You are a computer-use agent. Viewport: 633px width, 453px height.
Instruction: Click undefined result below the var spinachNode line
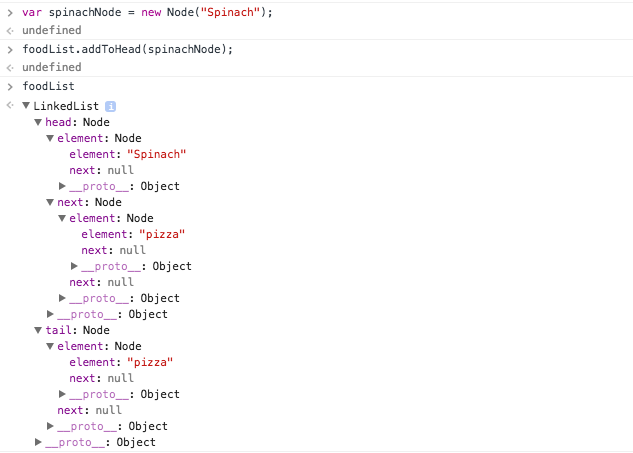click(x=52, y=30)
